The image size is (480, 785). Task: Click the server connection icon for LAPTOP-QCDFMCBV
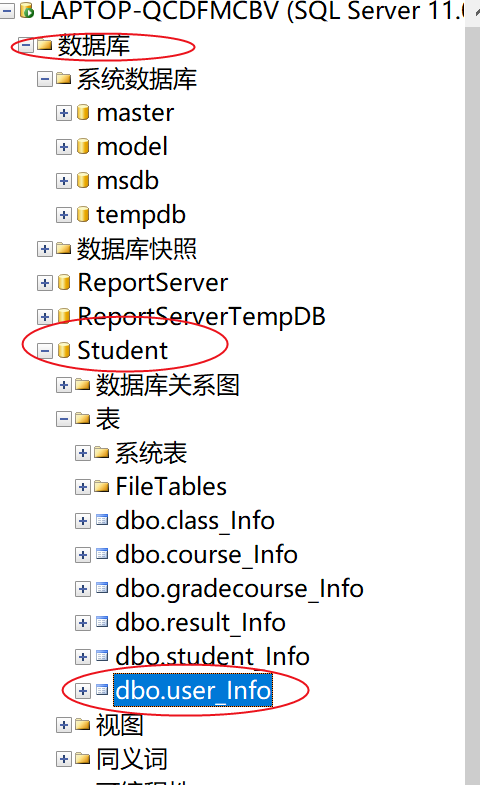click(27, 10)
